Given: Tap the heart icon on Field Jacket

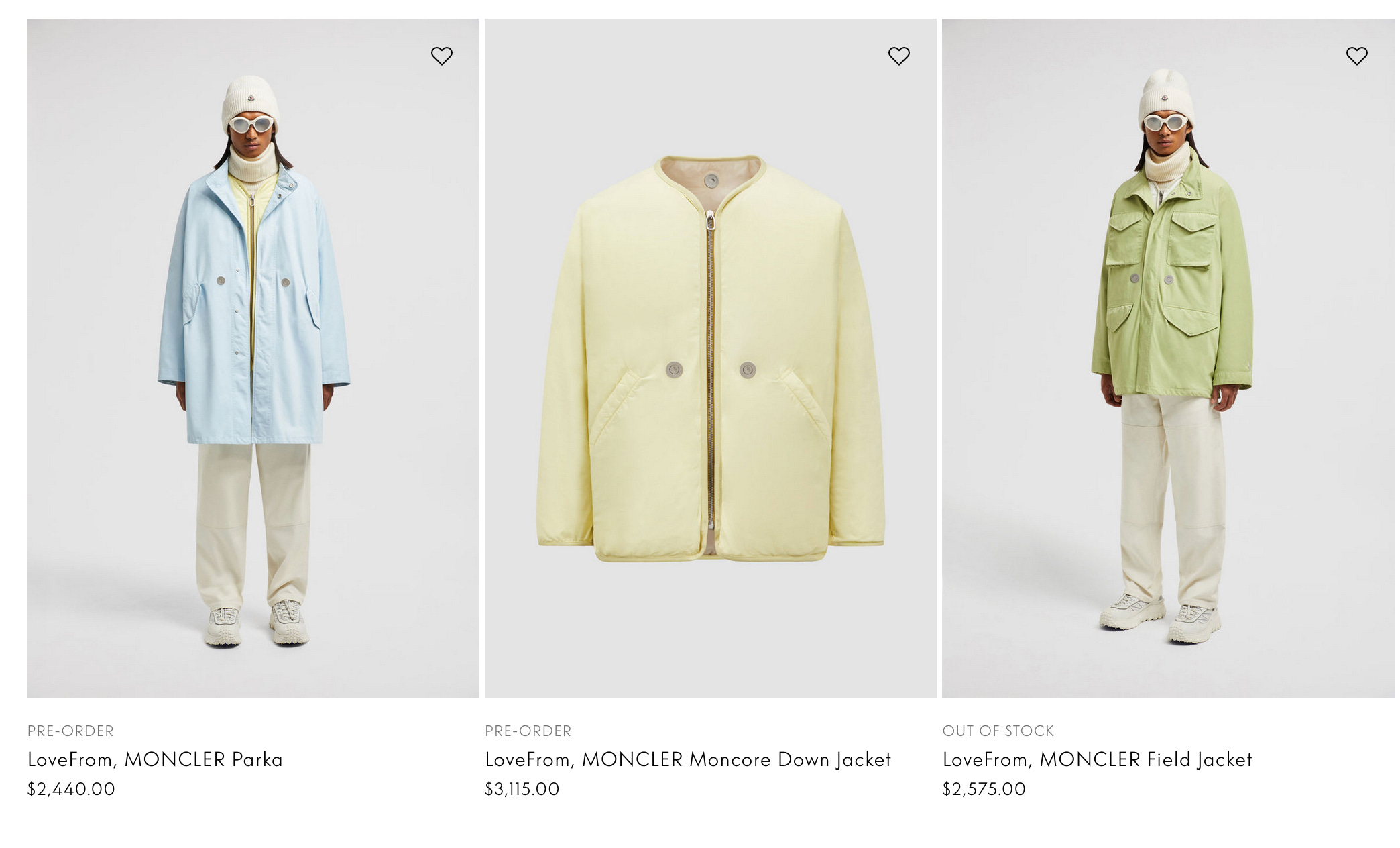Looking at the screenshot, I should pos(1356,56).
